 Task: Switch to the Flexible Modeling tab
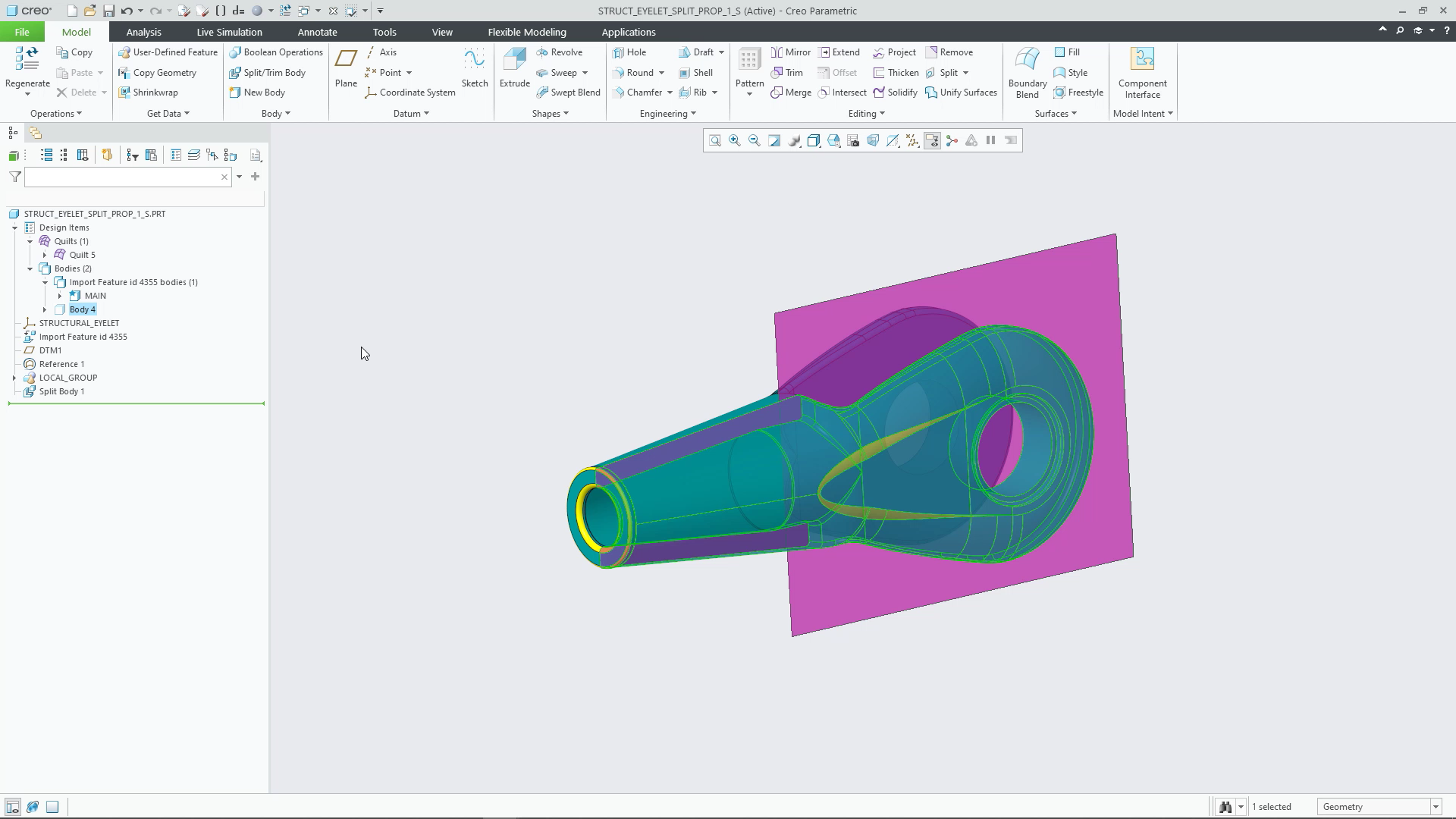click(527, 32)
